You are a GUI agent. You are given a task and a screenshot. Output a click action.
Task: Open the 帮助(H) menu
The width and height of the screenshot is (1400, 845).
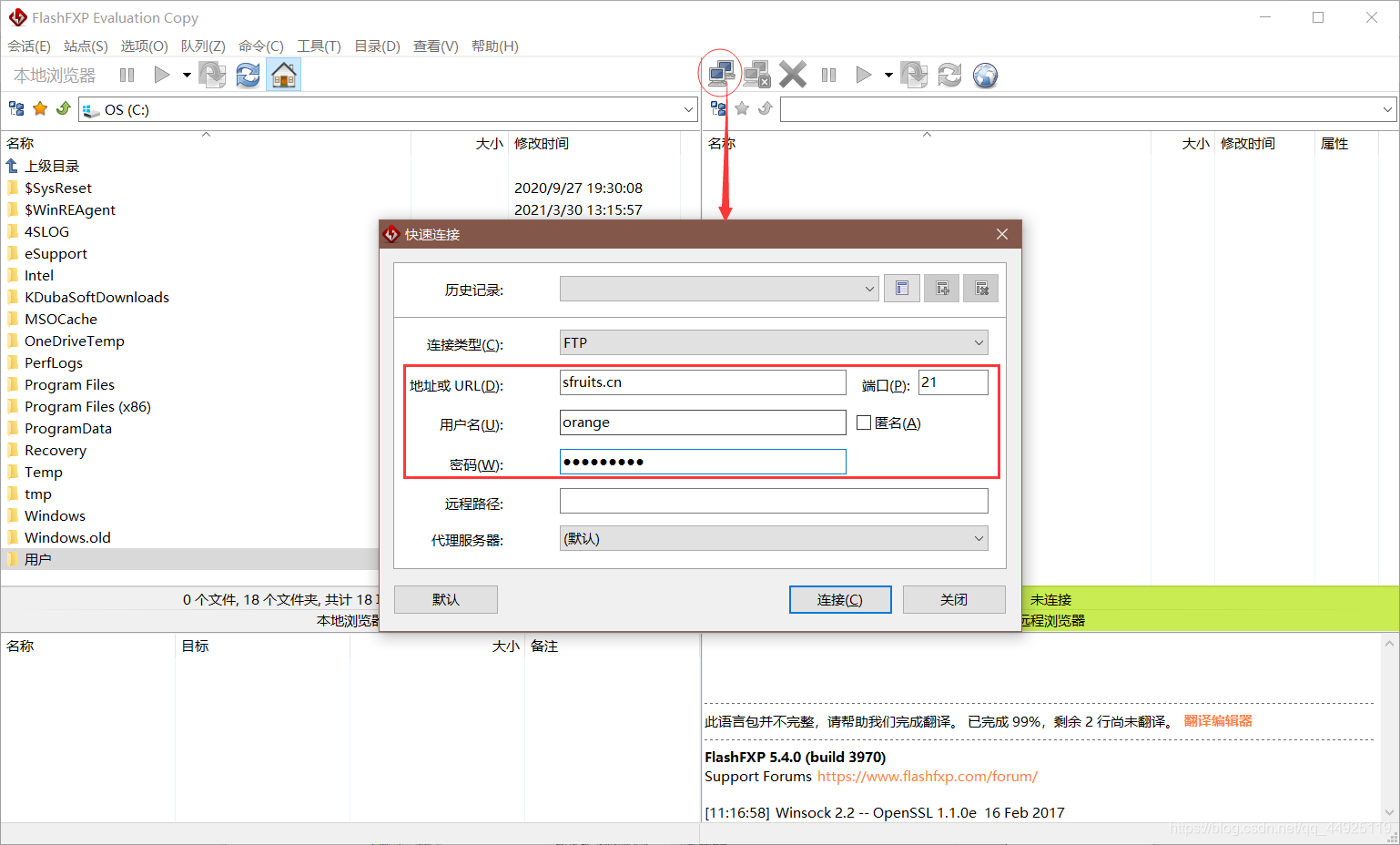495,46
